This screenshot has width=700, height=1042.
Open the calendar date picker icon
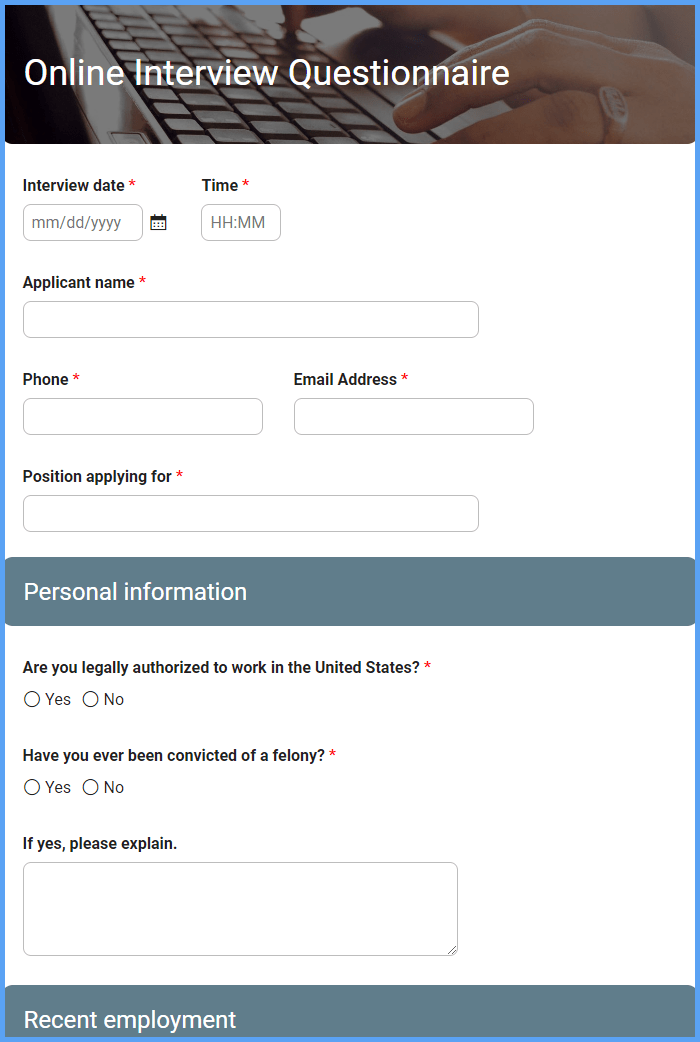tap(158, 223)
